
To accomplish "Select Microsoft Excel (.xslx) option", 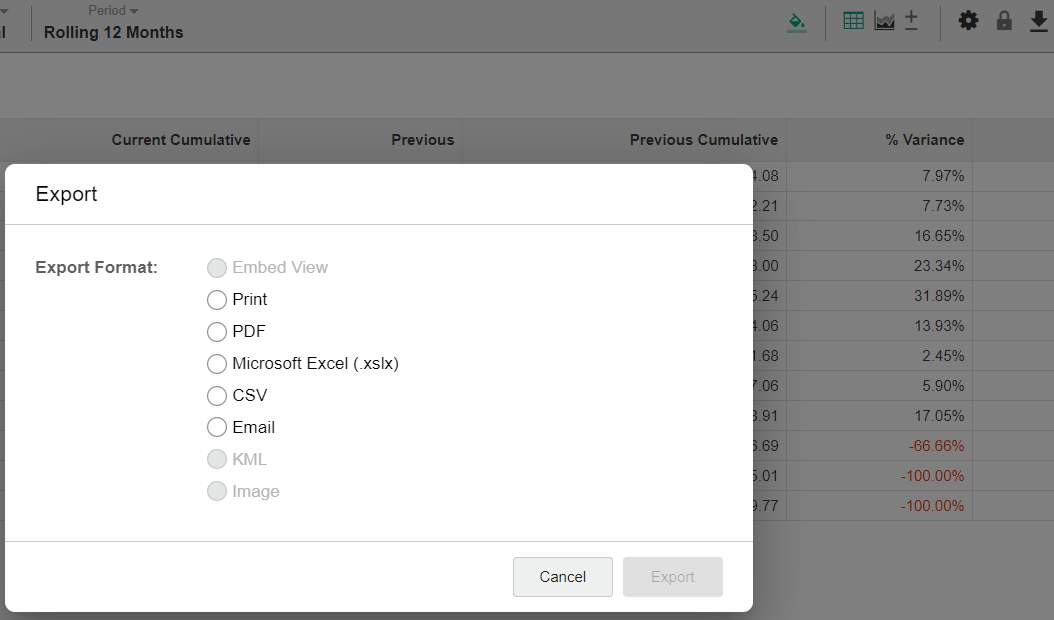I will tap(217, 364).
